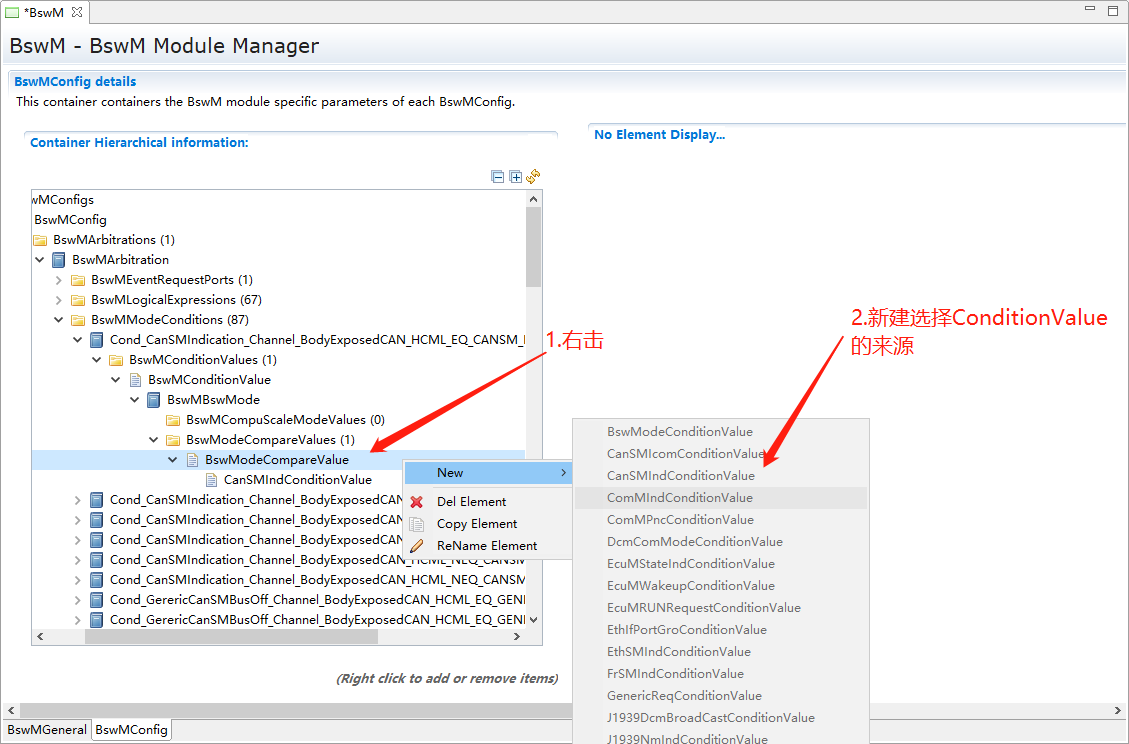This screenshot has width=1129, height=744.
Task: Click the Copy Element page icon
Action: [417, 524]
